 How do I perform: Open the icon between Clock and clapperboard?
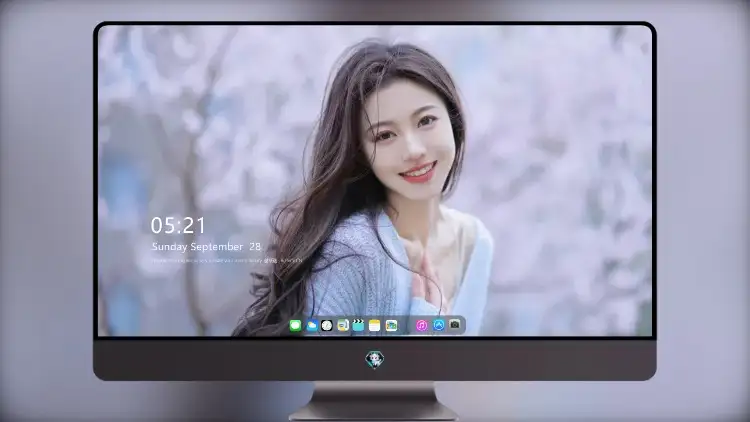pos(342,326)
